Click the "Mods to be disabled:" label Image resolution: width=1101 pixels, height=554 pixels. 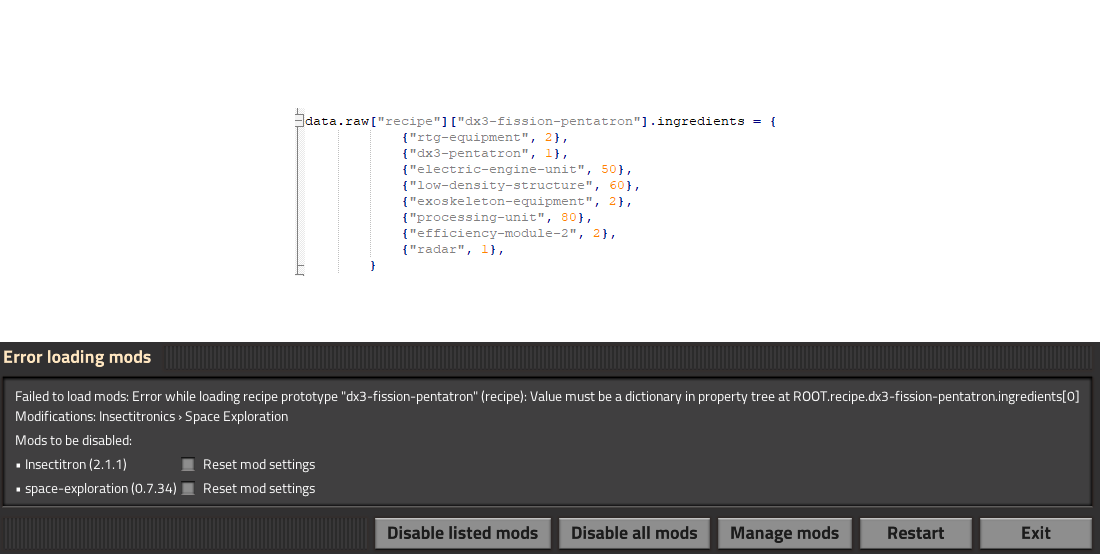(74, 440)
